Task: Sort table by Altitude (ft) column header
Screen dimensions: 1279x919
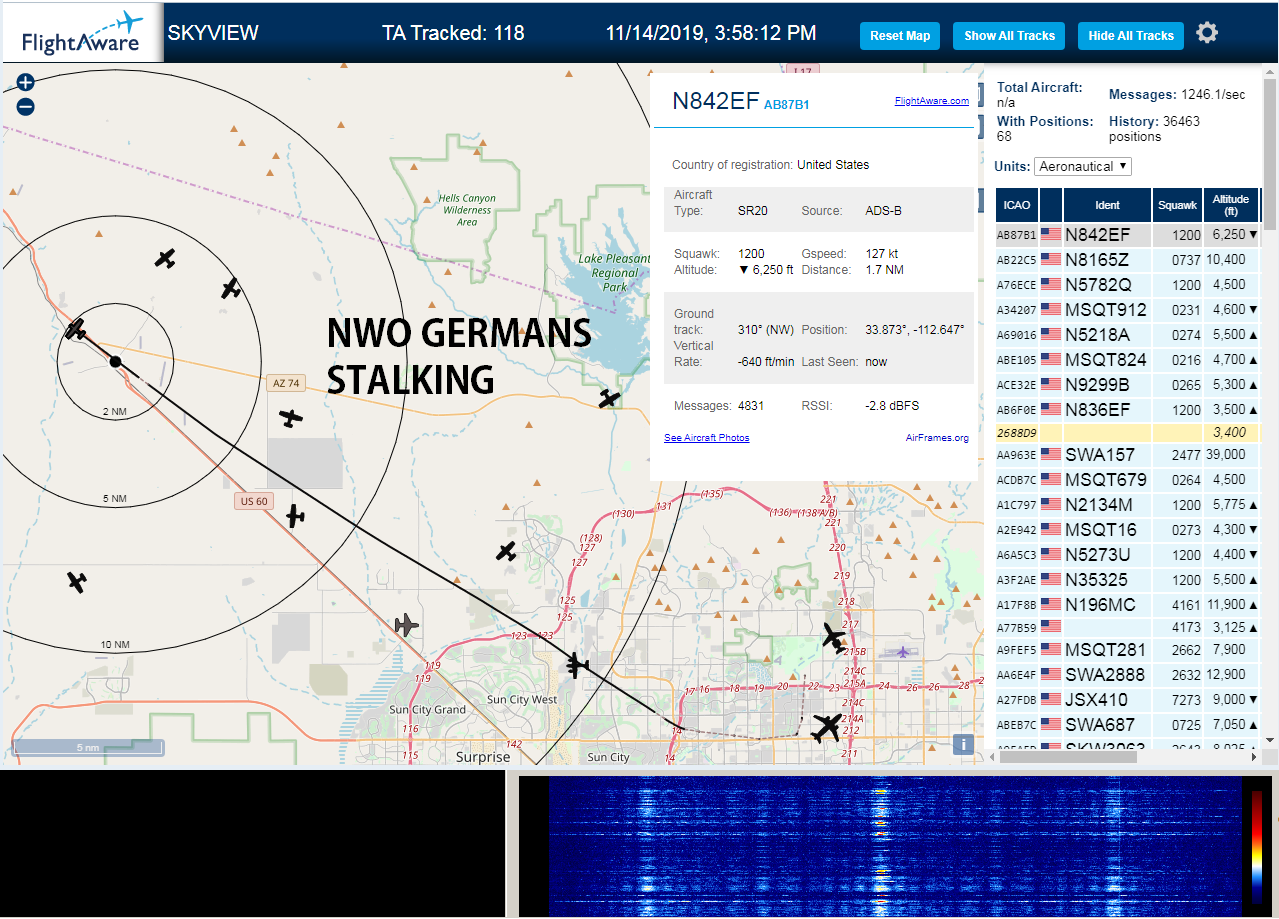Action: coord(1231,205)
